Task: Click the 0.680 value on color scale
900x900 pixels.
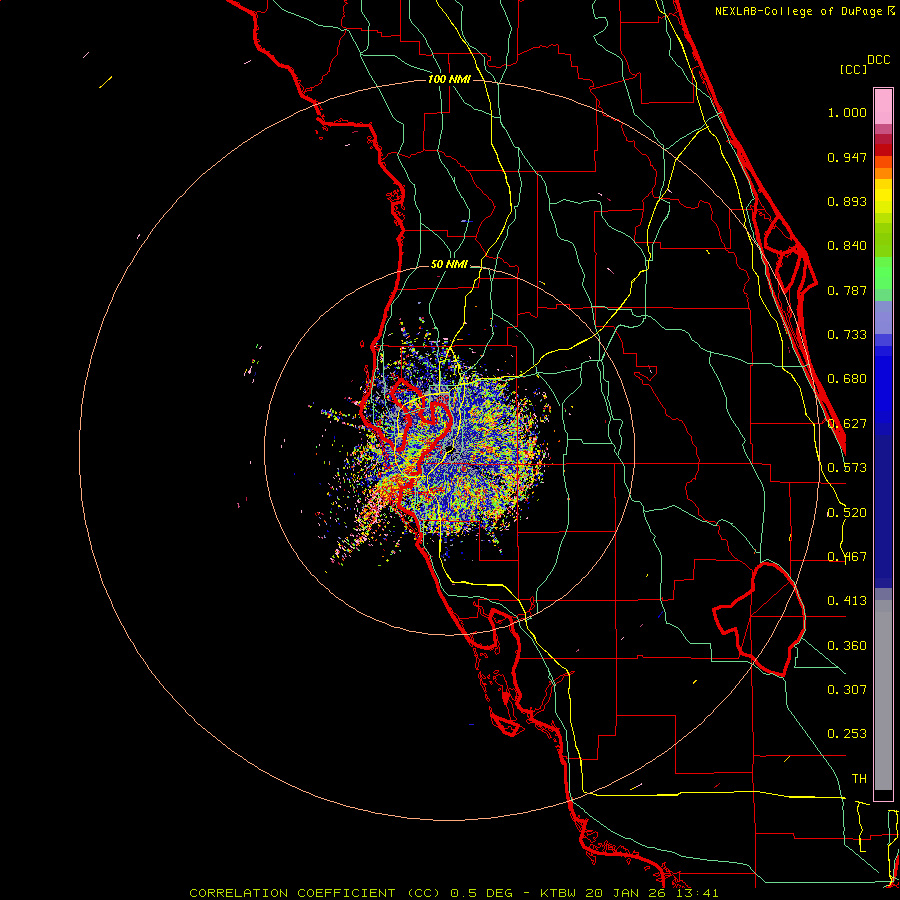Action: [847, 379]
